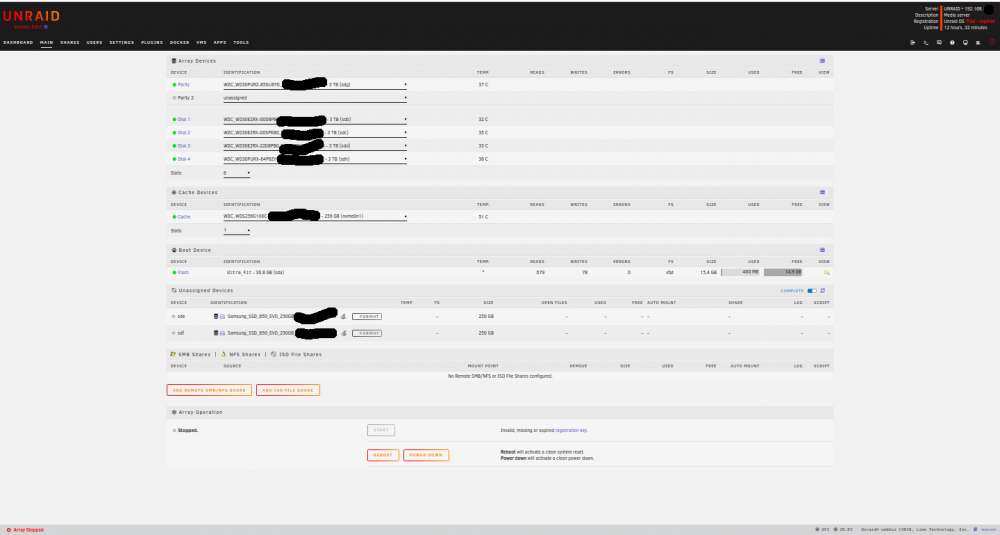Click preclear icon for sde Samsung SSD

[343, 316]
